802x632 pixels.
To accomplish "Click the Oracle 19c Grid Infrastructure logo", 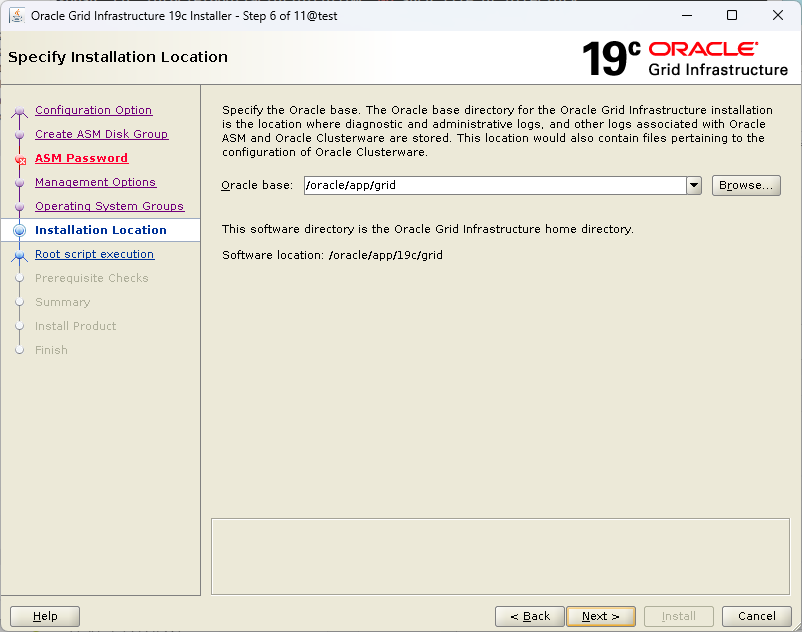I will (x=685, y=58).
